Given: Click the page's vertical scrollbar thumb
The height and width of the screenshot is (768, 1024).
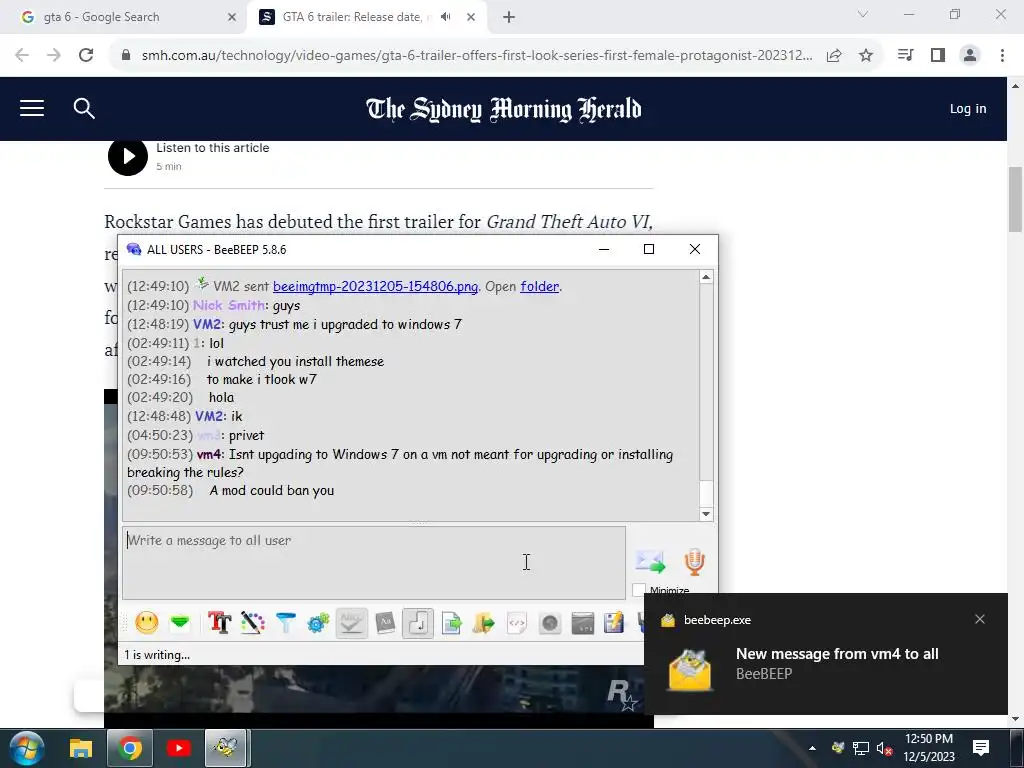Looking at the screenshot, I should [1015, 199].
